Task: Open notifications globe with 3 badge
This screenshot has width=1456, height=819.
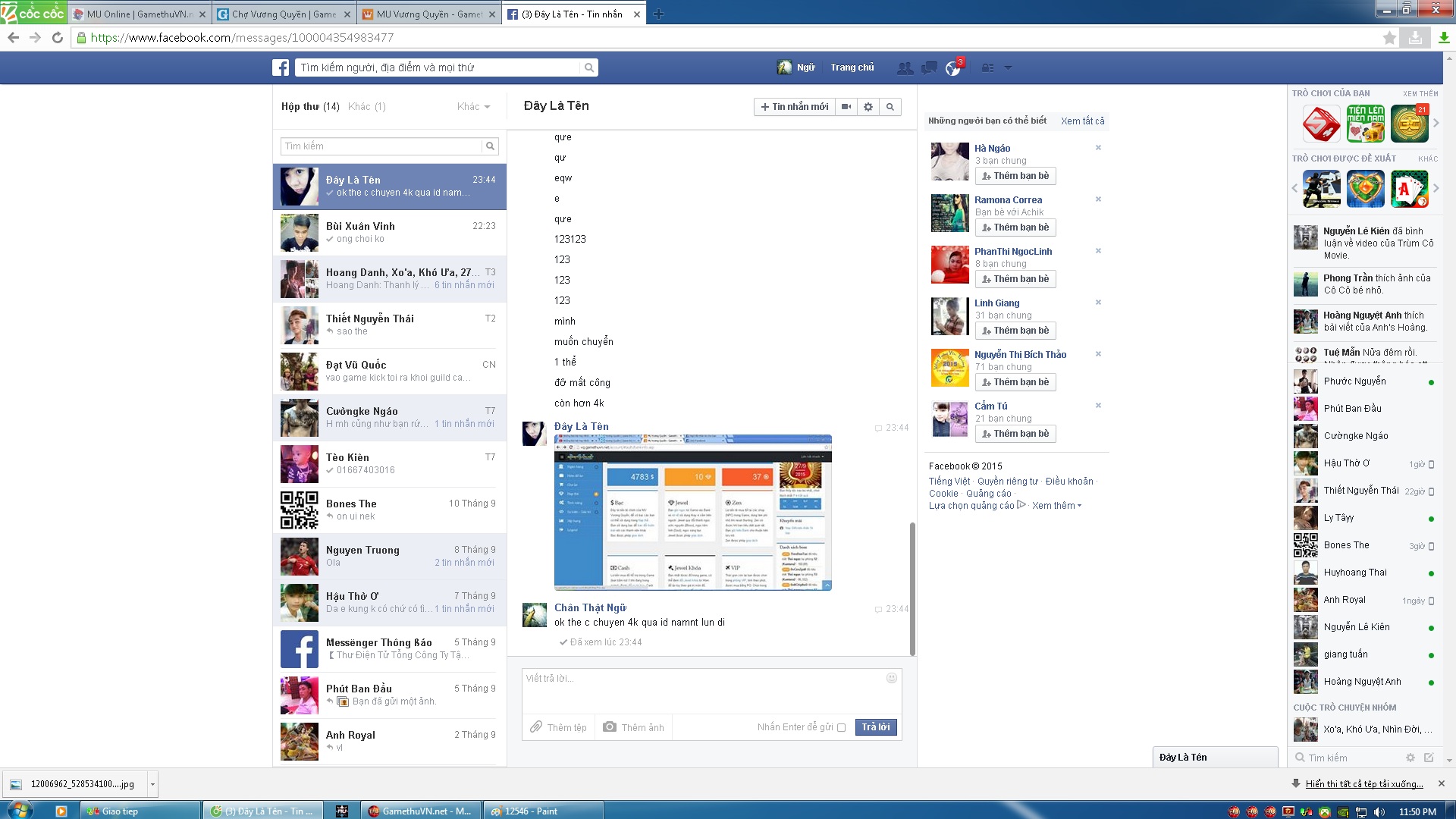Action: [953, 68]
